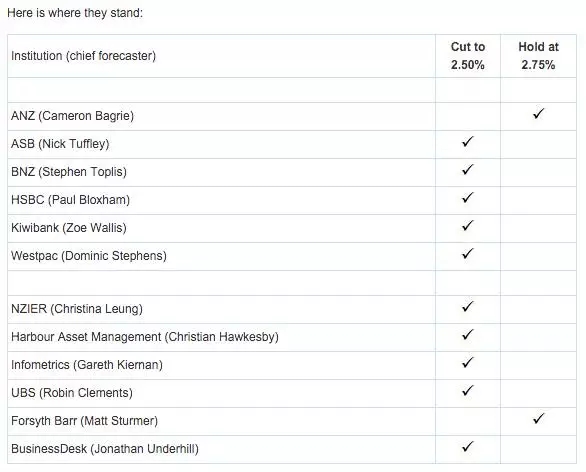This screenshot has width=586, height=472.
Task: Click the ASB cut checkmark
Action: click(x=468, y=142)
